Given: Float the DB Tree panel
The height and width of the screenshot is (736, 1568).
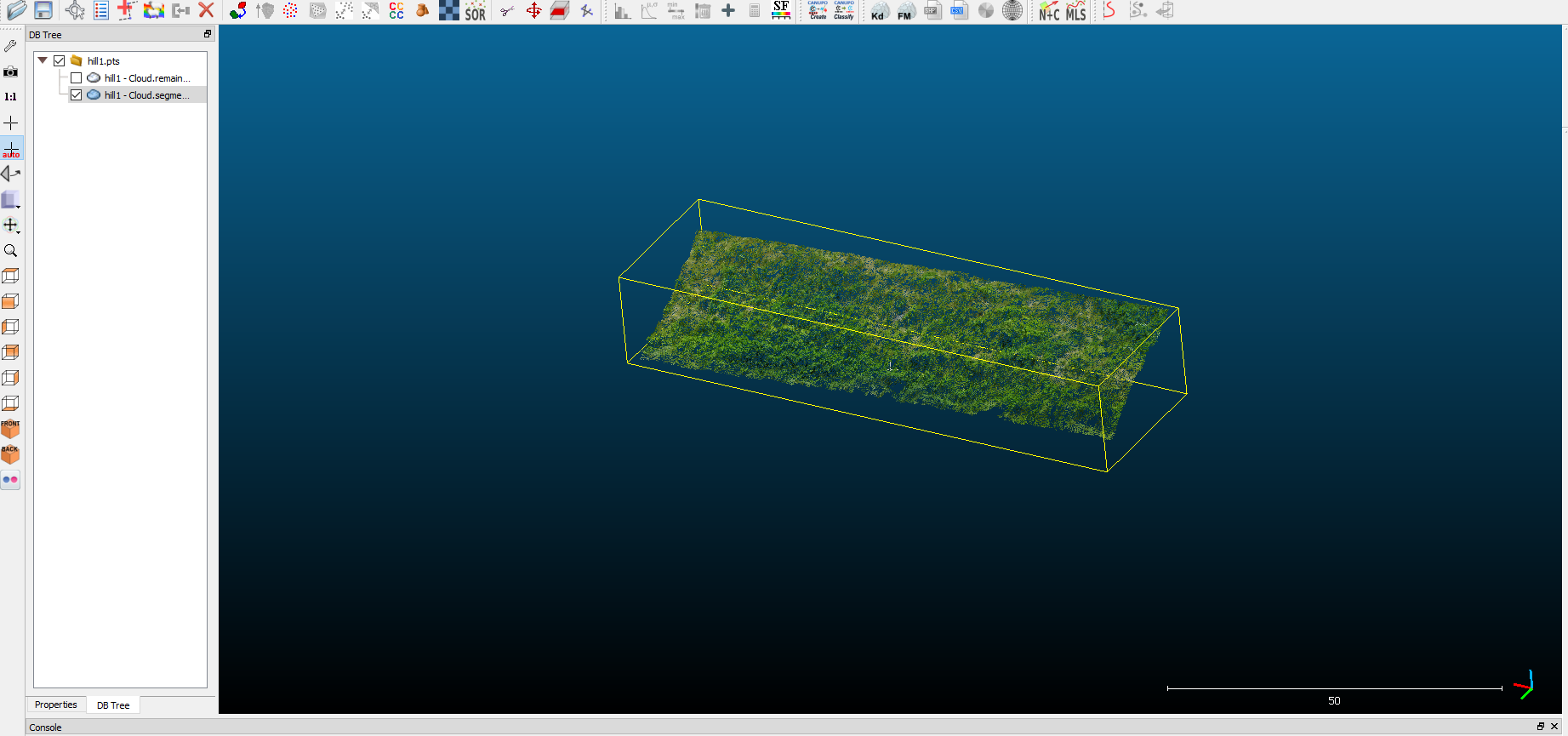Looking at the screenshot, I should tap(208, 34).
